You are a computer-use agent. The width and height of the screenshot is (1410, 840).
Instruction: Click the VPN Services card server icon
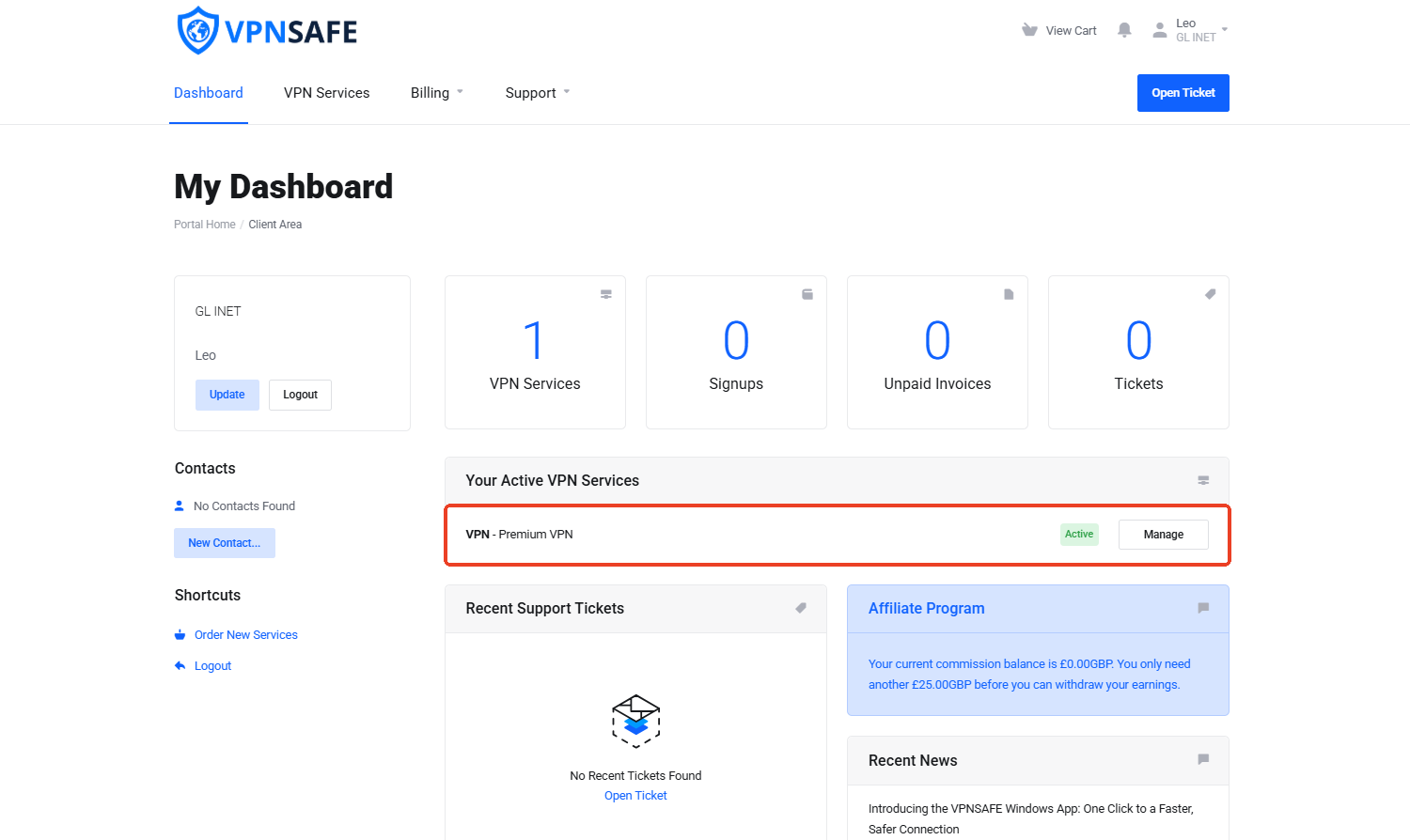[606, 294]
